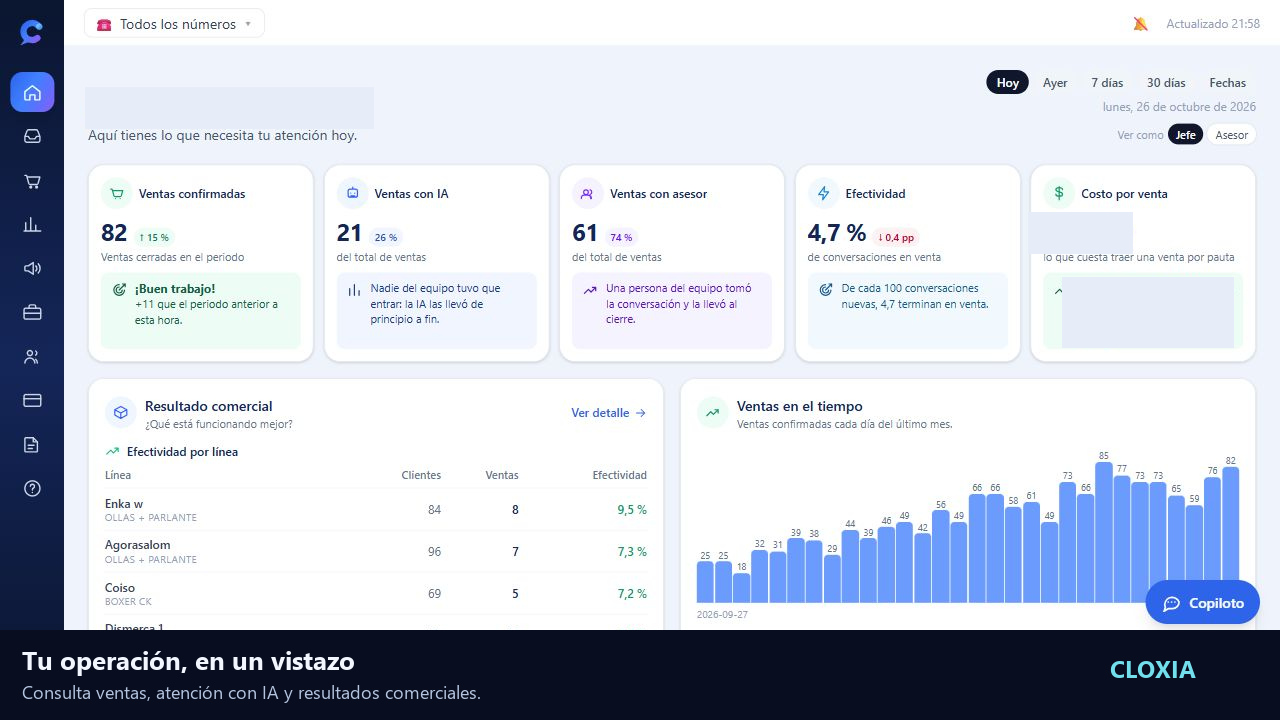The height and width of the screenshot is (720, 1280).
Task: Open the megaphone campaigns sidebar icon
Action: (x=32, y=268)
